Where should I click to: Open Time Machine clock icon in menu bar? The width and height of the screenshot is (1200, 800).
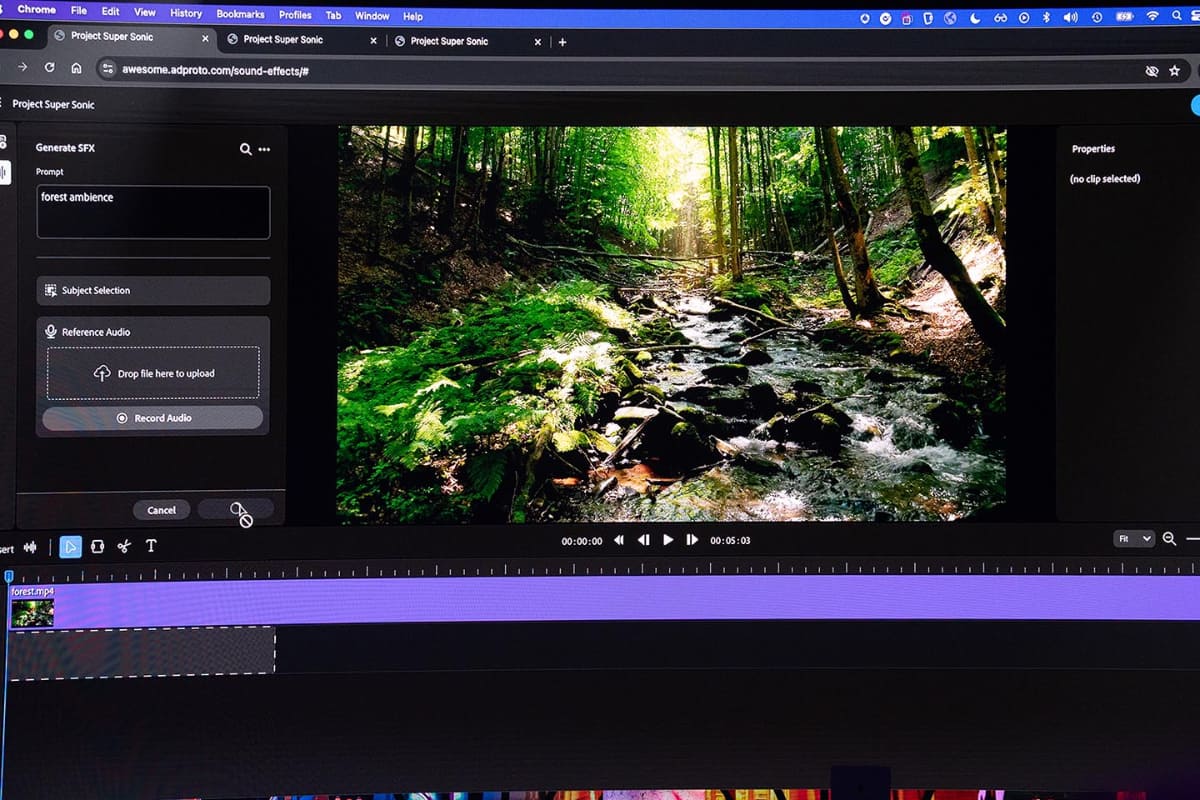pos(1097,17)
